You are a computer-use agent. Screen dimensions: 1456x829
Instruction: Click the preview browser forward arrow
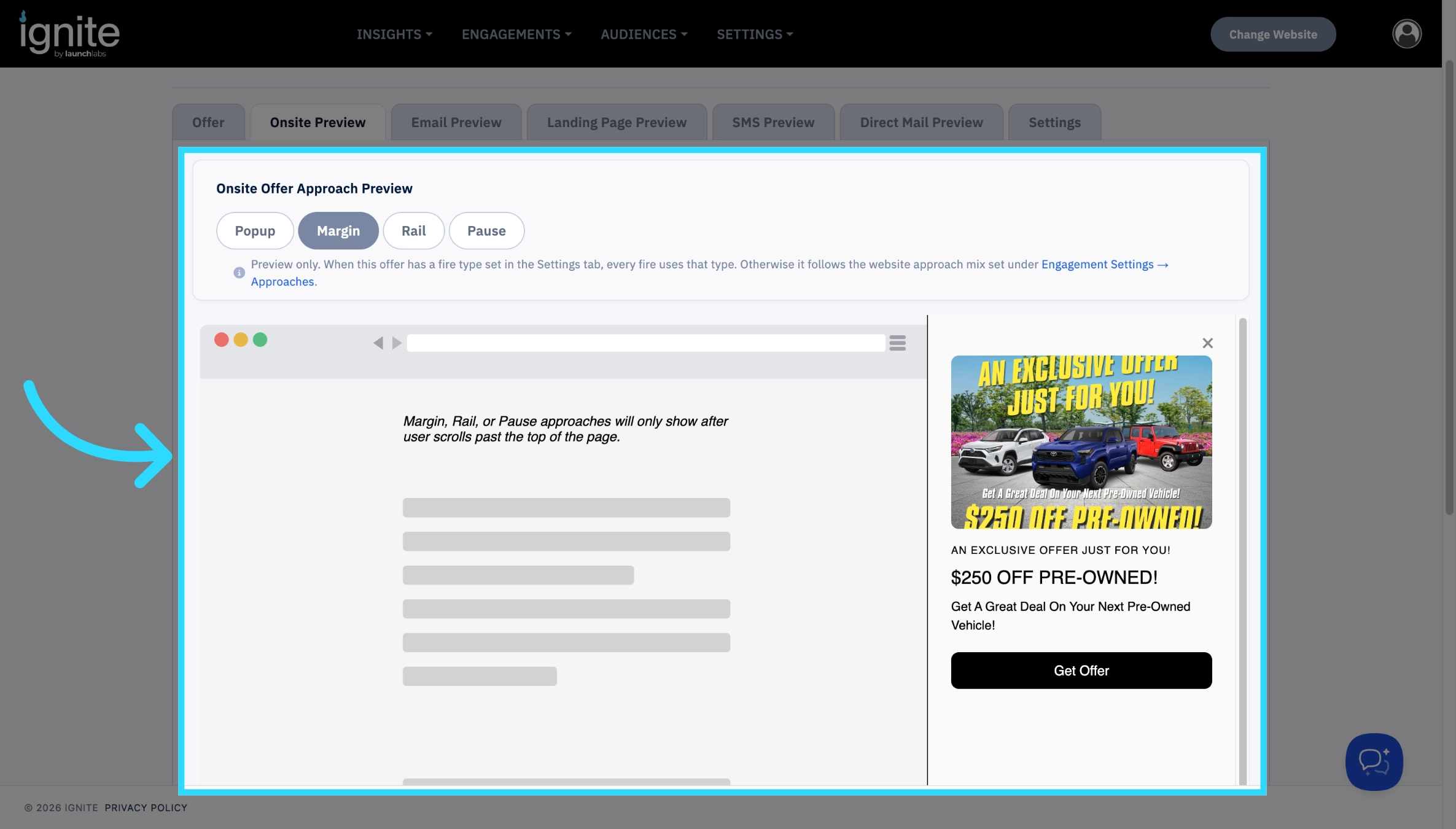tap(397, 343)
